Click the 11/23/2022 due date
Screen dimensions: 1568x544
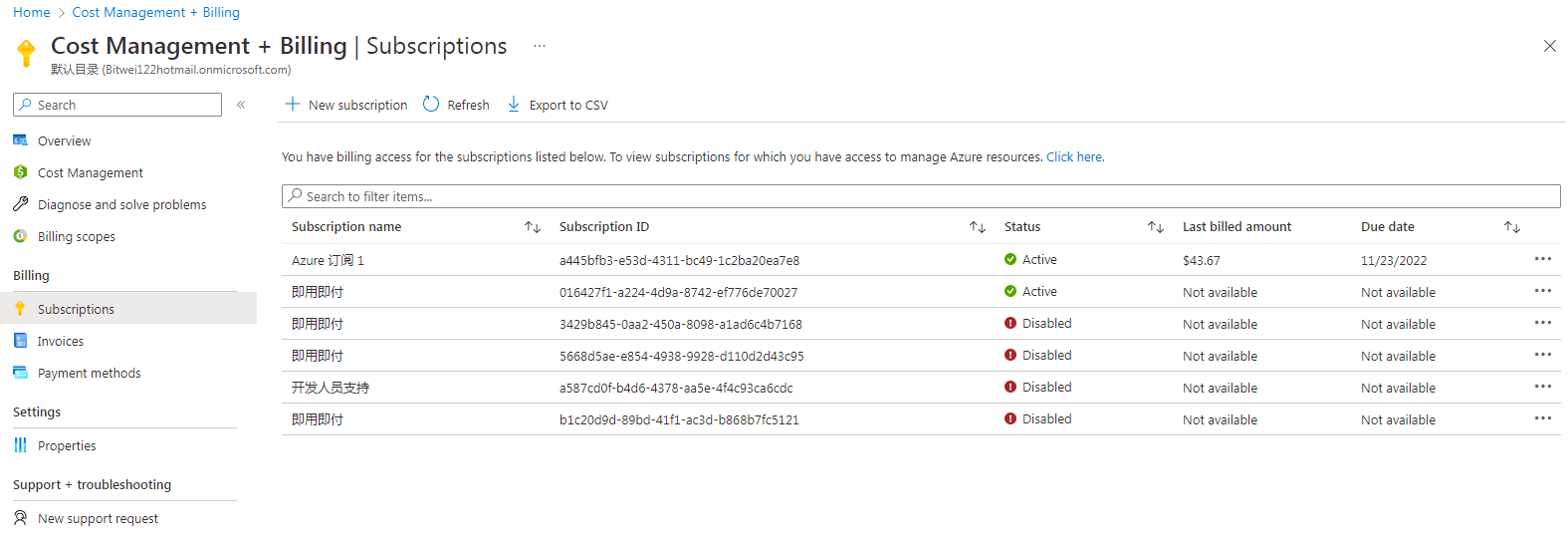coord(1394,260)
